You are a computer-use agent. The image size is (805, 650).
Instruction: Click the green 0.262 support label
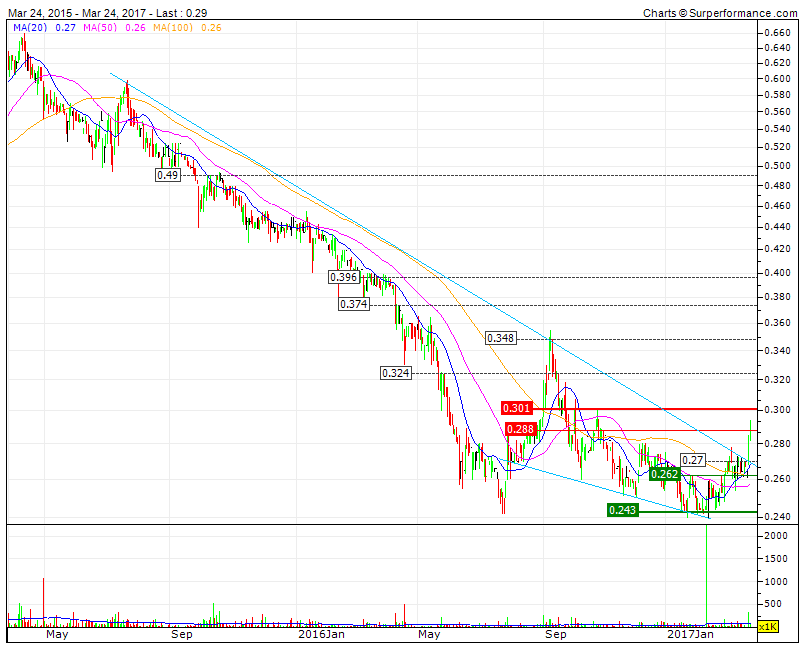coord(664,474)
